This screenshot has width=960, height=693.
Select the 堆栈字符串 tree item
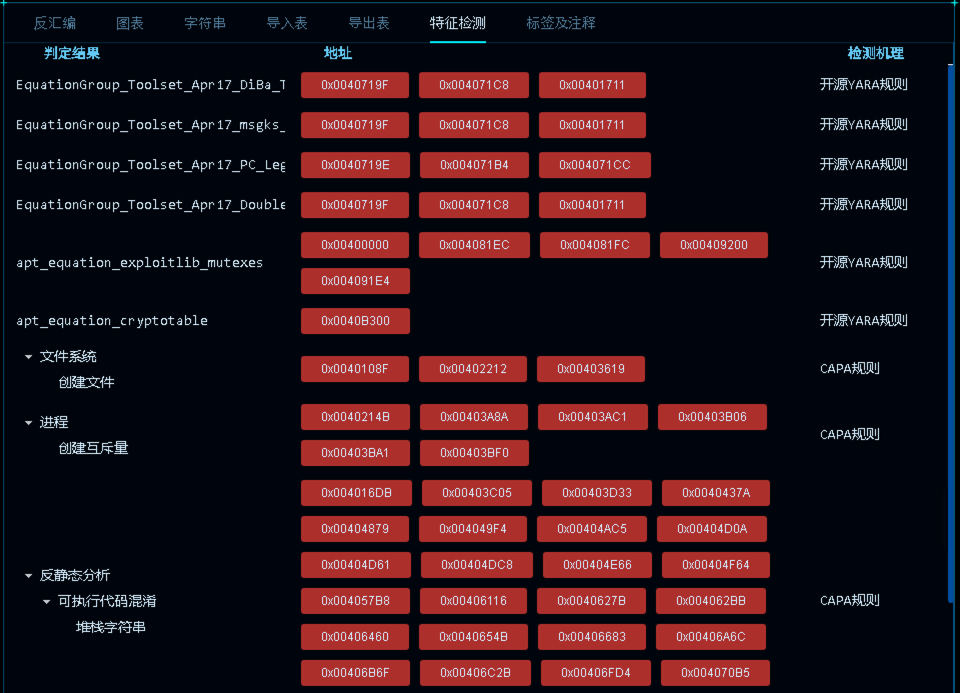point(111,628)
